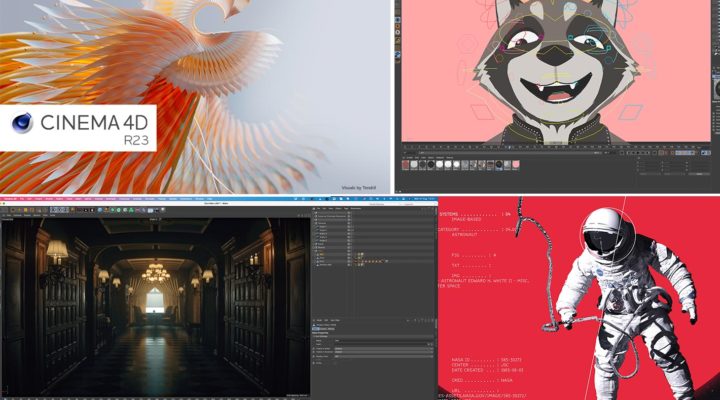The width and height of the screenshot is (720, 400).
Task: Open the Object Manager Tags menu
Action: pos(346,208)
